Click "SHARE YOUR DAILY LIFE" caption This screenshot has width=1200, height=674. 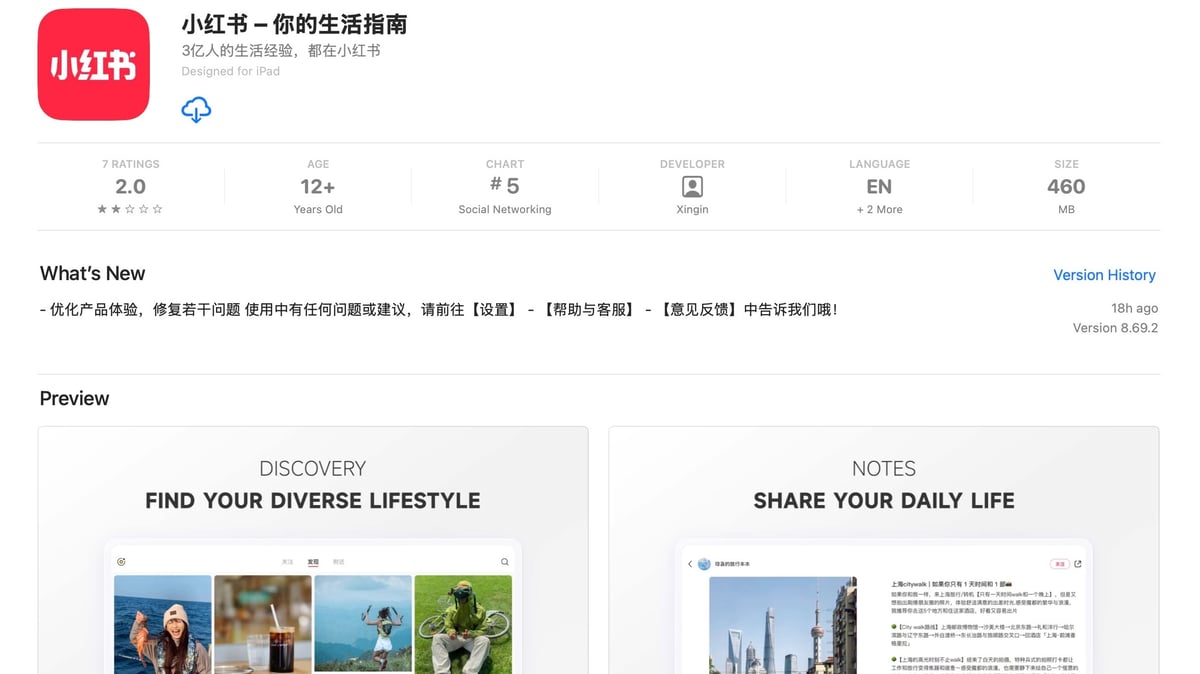(884, 501)
